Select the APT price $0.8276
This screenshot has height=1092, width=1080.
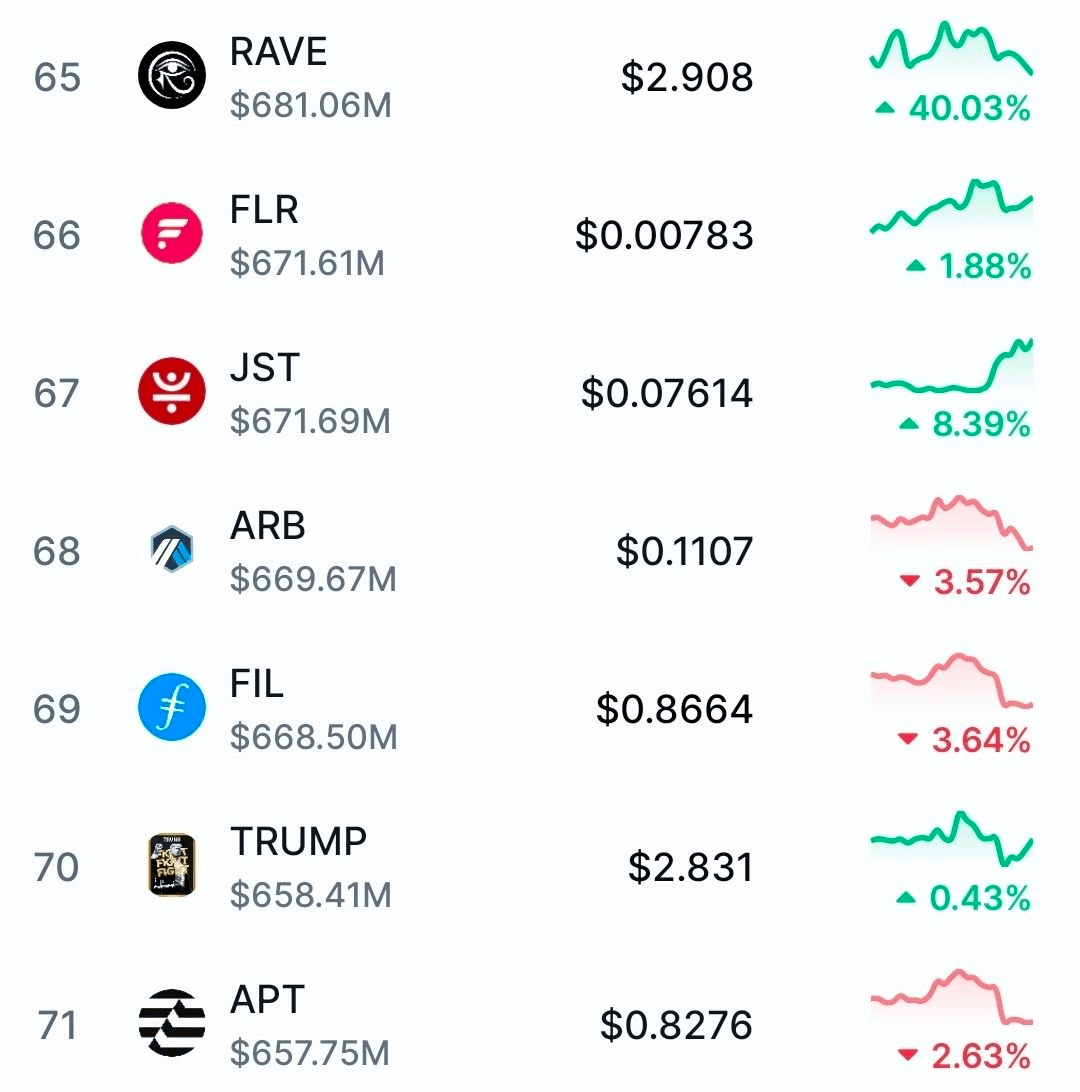click(x=676, y=1025)
